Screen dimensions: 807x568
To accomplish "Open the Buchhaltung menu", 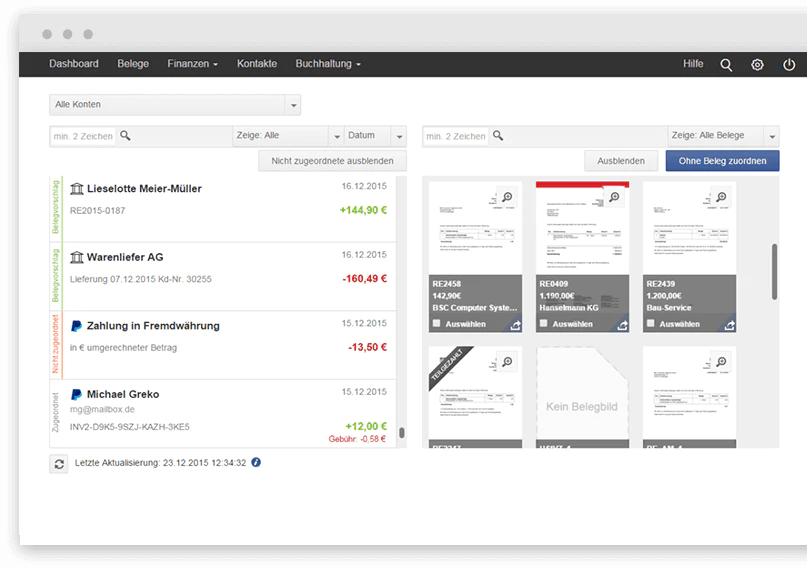I will pyautogui.click(x=328, y=64).
